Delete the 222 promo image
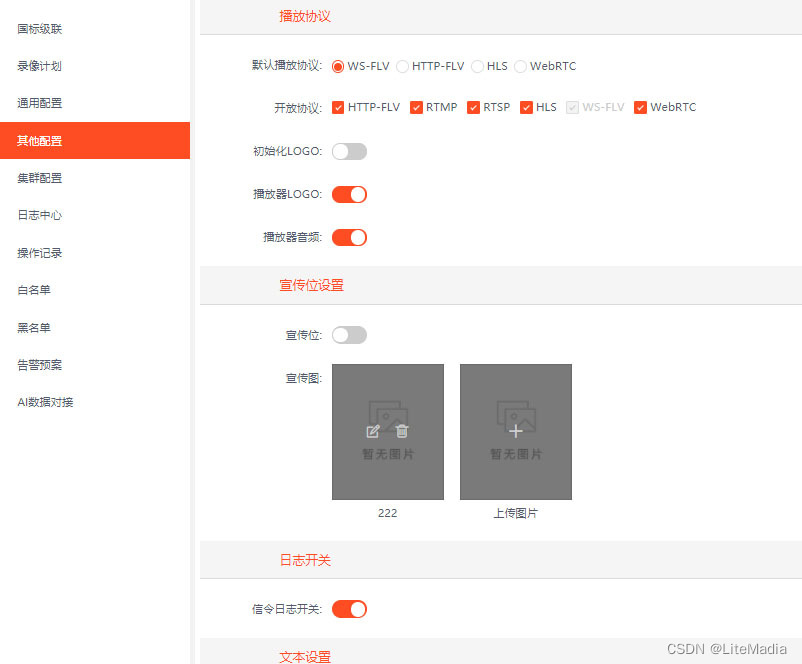Image resolution: width=802 pixels, height=664 pixels. point(402,431)
